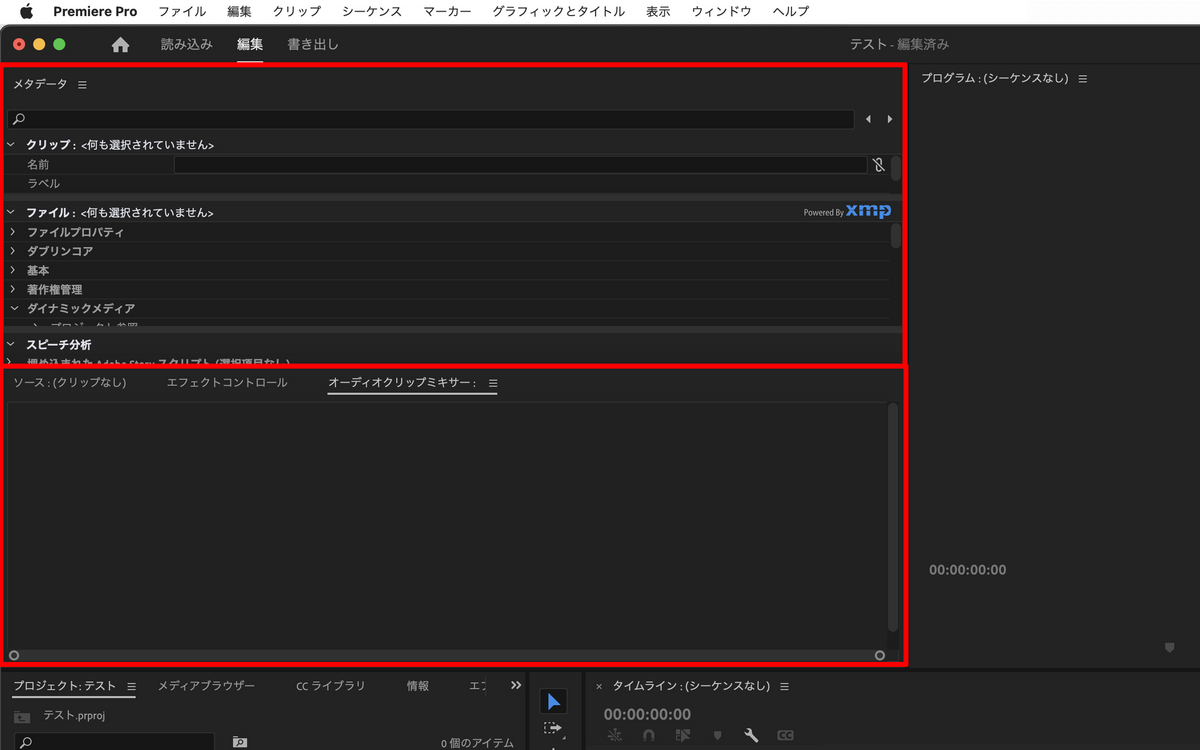The image size is (1200, 750).
Task: Click the link icon beside the 名前 field
Action: (x=878, y=165)
